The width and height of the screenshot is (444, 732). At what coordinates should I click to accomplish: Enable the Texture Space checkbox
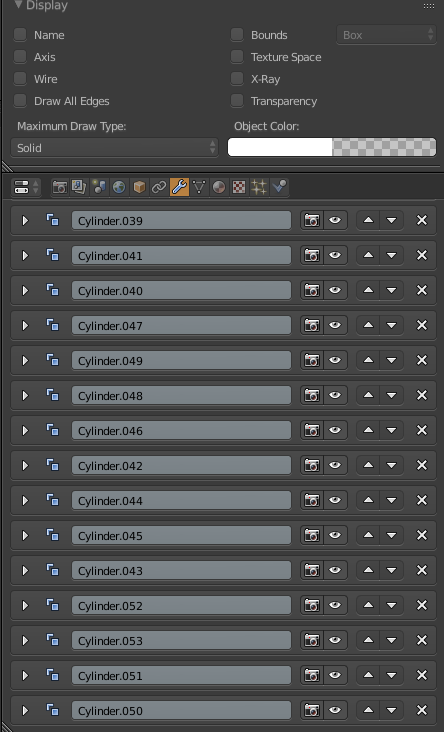tap(237, 56)
